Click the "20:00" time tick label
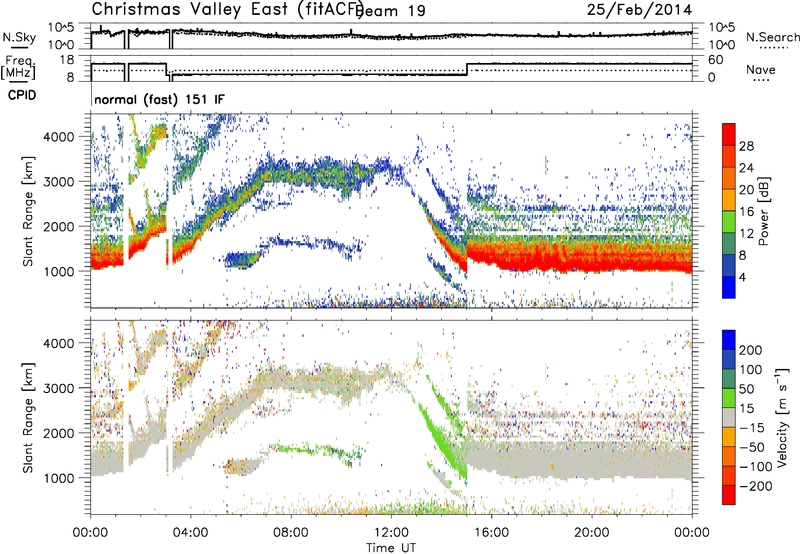Screen dimensions: 800x554 click(x=591, y=533)
